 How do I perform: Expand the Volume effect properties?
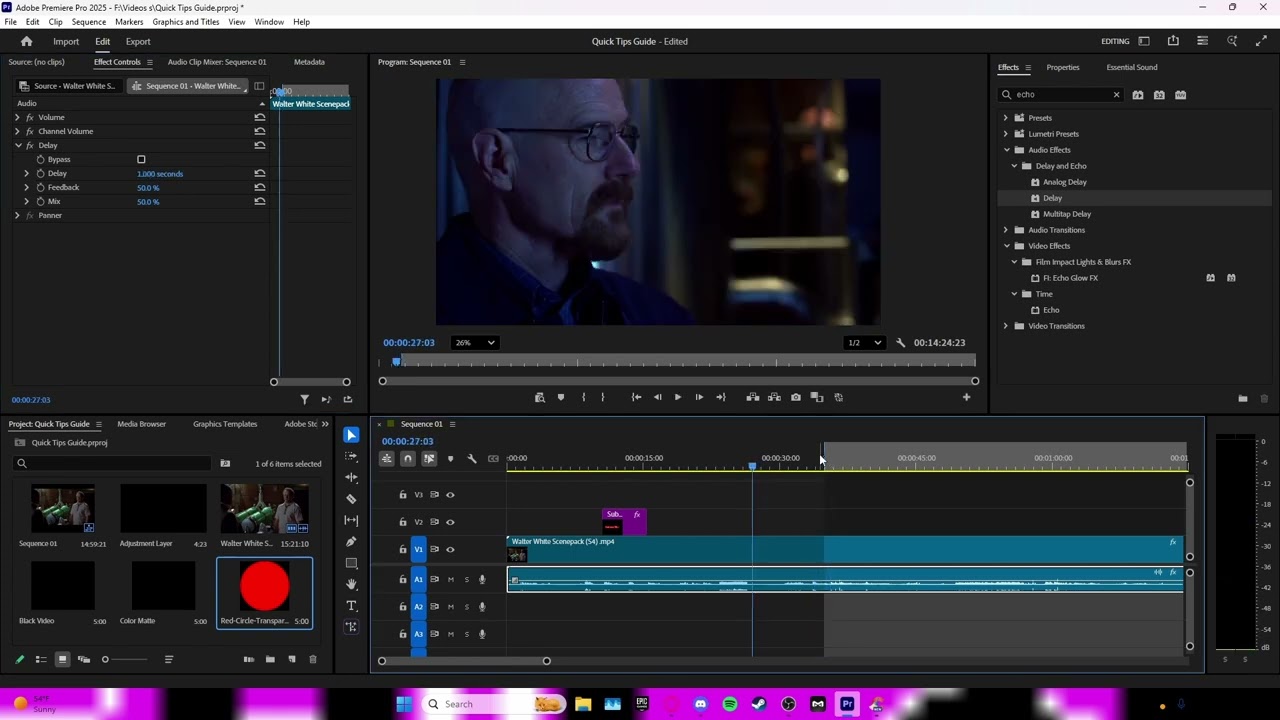[17, 117]
